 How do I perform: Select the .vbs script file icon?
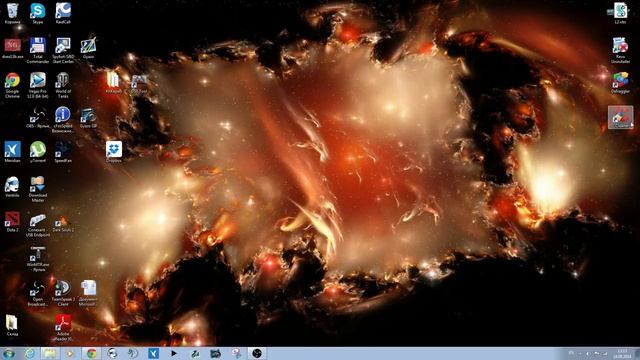pyautogui.click(x=620, y=13)
